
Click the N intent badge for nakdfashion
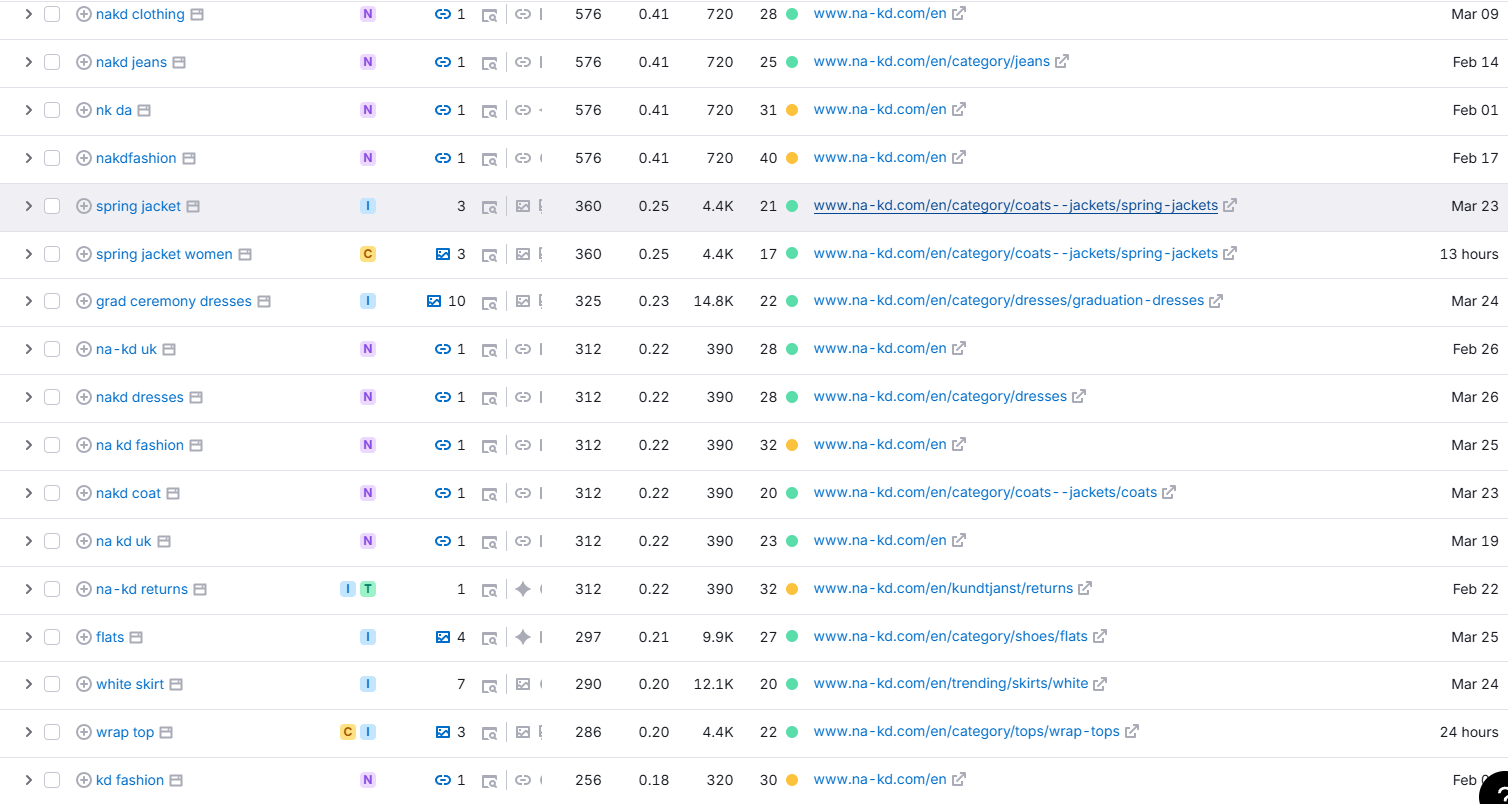point(368,158)
